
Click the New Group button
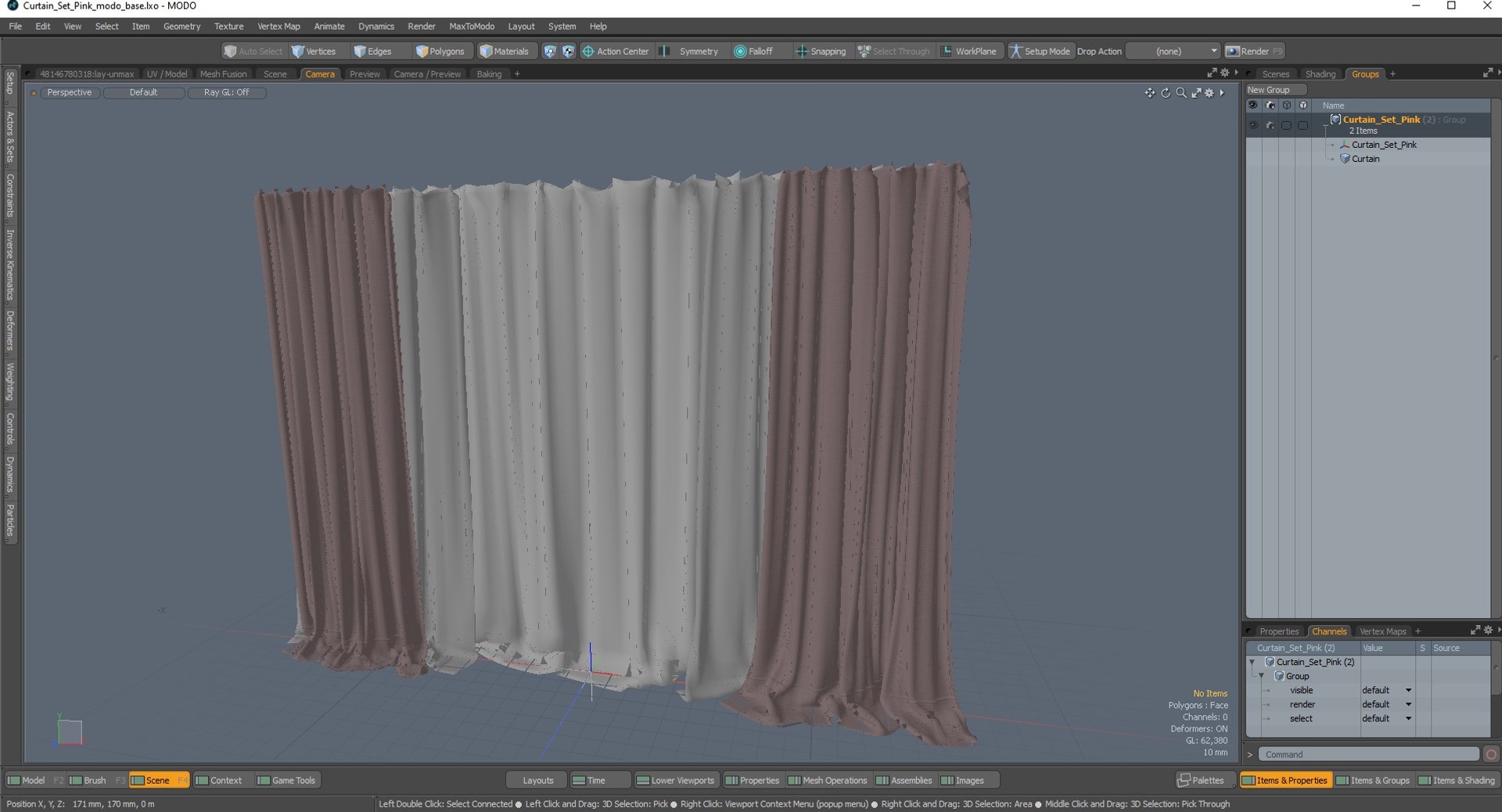[x=1275, y=90]
